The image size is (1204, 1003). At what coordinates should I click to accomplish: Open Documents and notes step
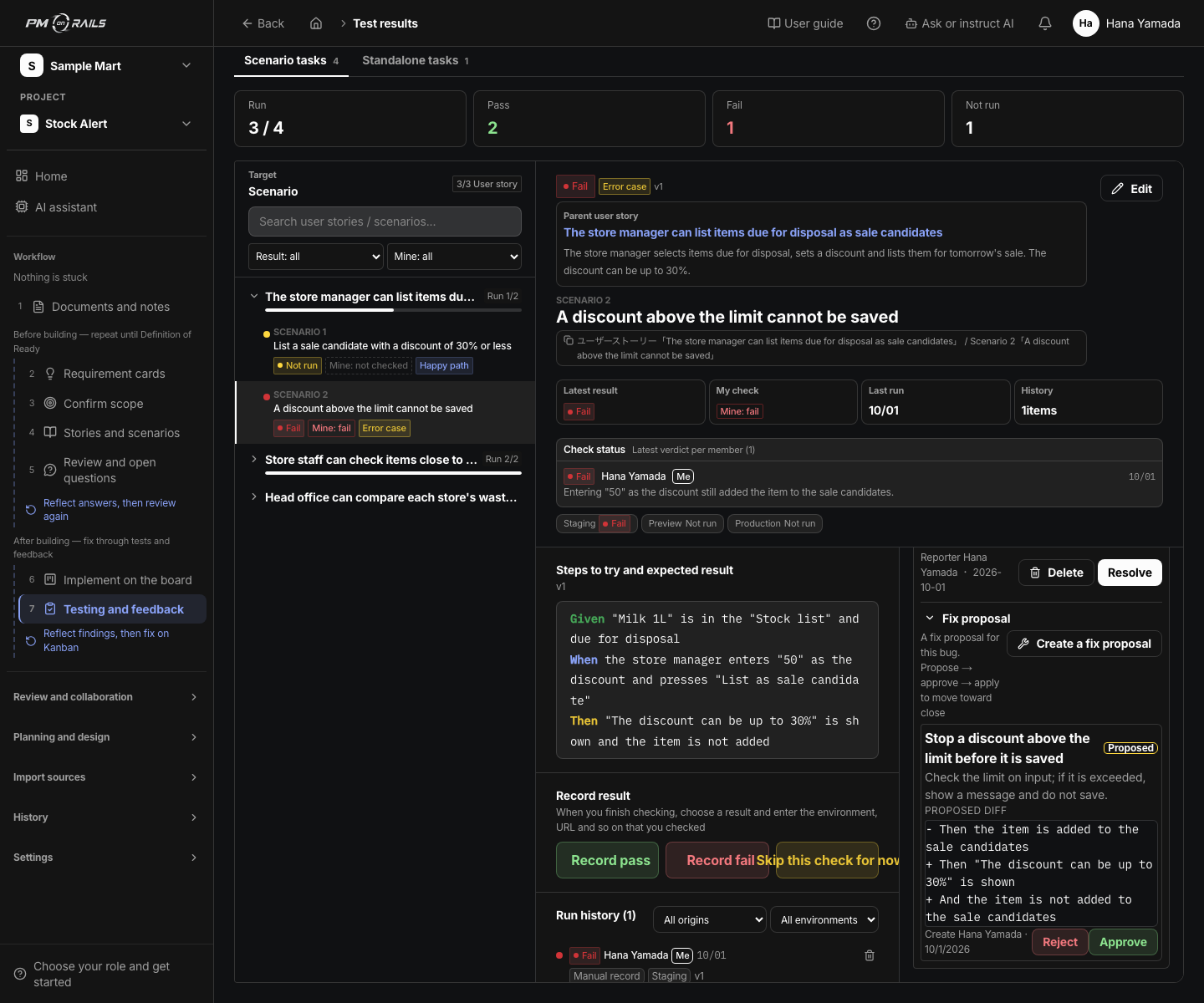point(106,307)
